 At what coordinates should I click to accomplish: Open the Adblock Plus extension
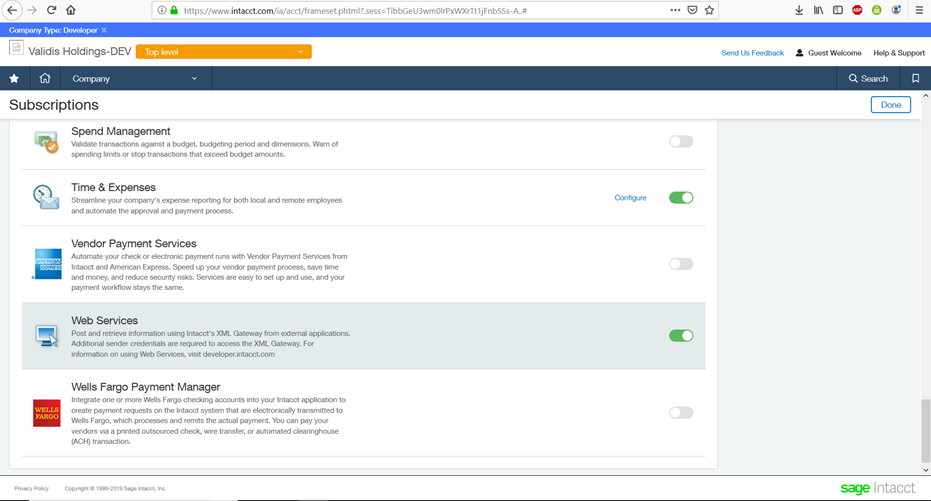coord(857,10)
